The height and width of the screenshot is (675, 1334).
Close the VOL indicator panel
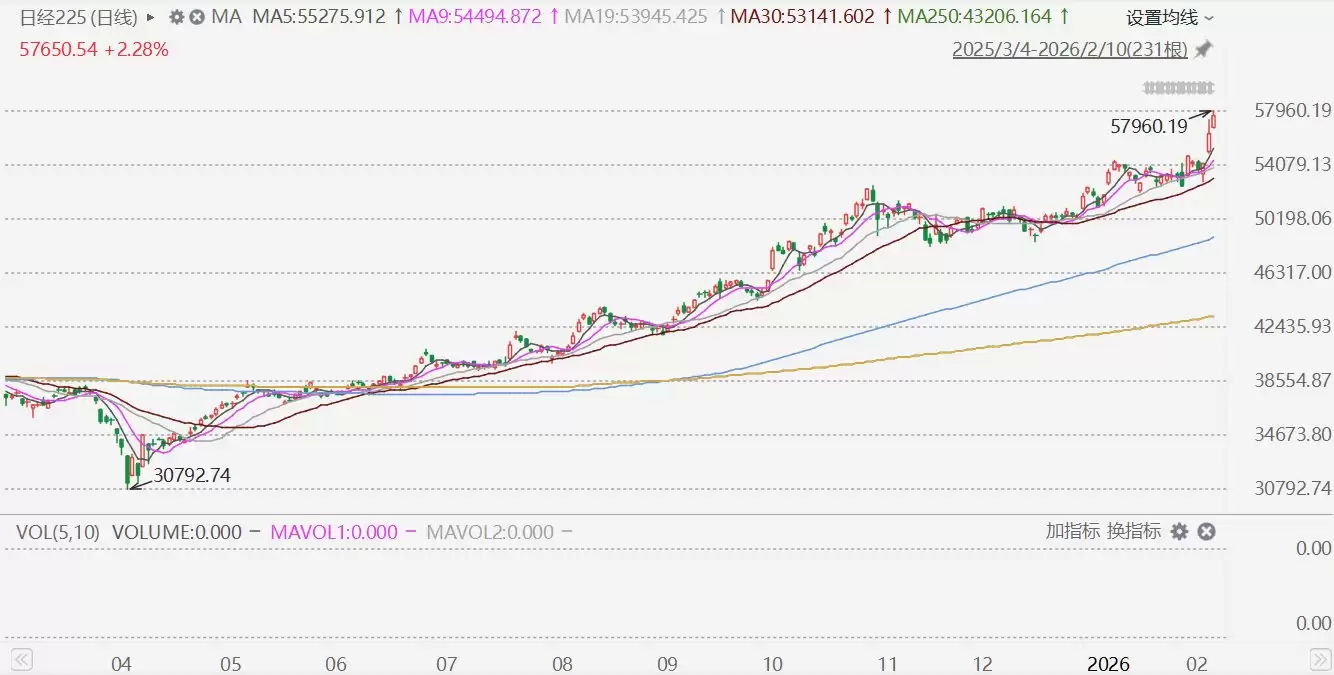coord(1206,532)
